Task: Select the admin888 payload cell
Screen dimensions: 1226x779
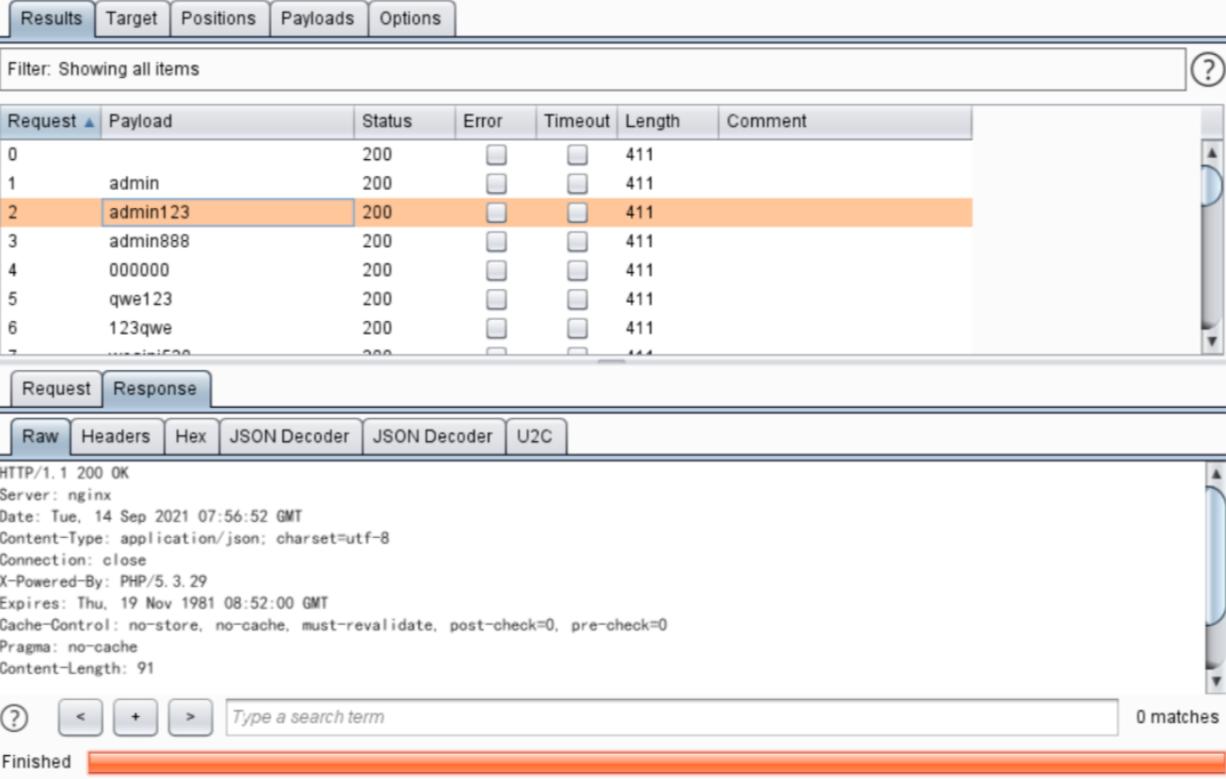Action: [228, 241]
